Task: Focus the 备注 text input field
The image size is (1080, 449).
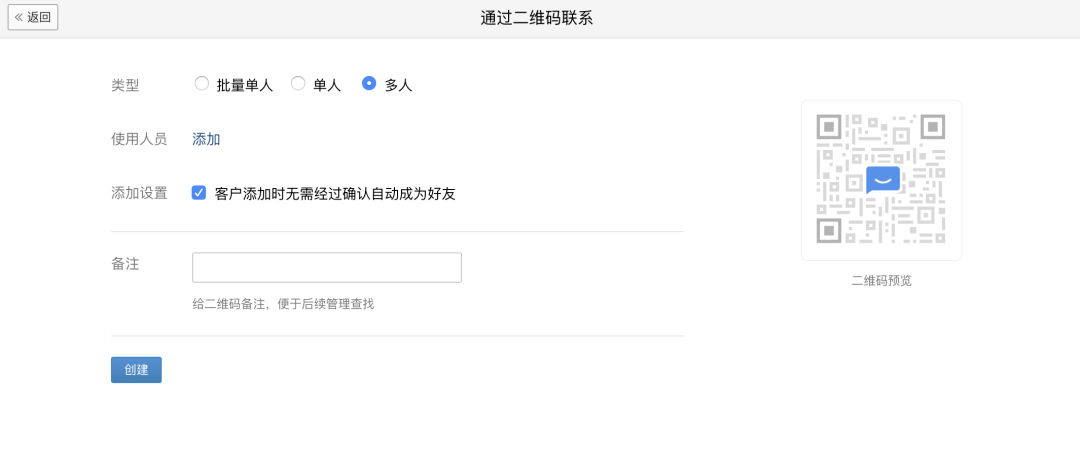Action: [x=326, y=267]
